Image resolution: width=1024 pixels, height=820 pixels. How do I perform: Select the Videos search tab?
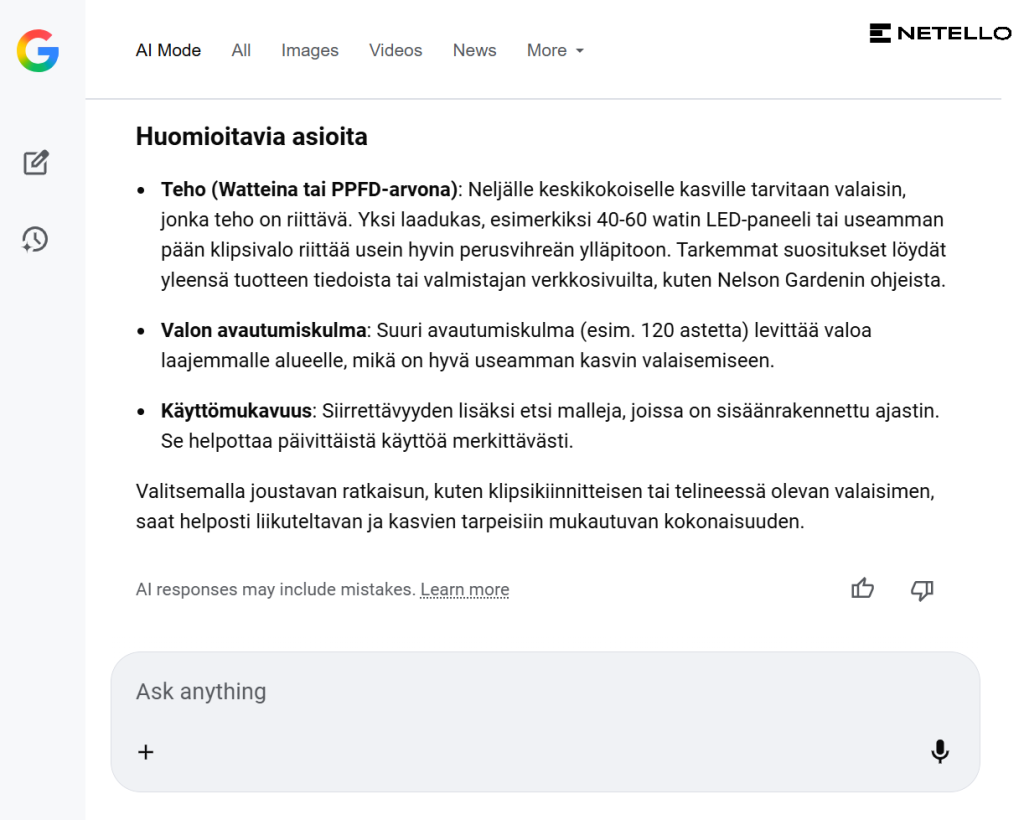click(395, 50)
